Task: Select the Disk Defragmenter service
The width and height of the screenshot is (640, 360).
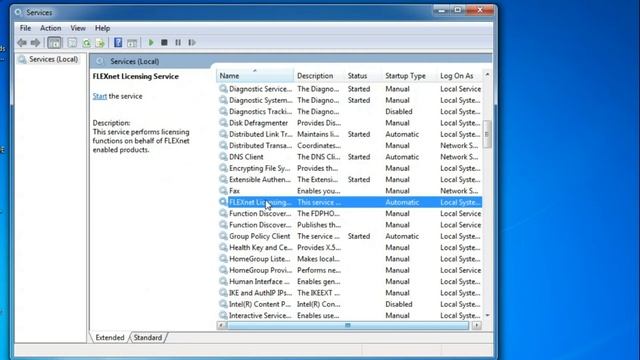Action: pyautogui.click(x=350, y=123)
